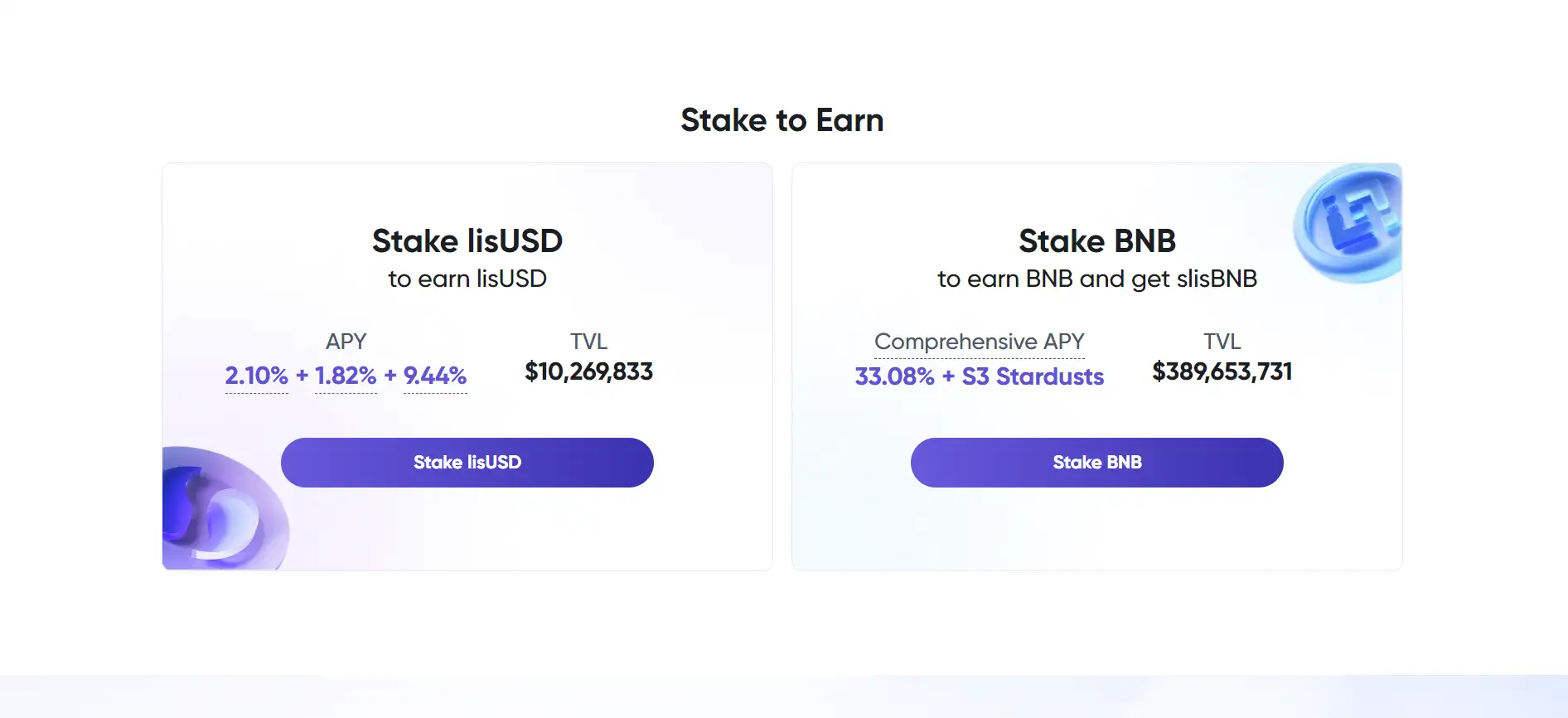
Task: Click the Stake BNB button
Action: click(x=1096, y=463)
